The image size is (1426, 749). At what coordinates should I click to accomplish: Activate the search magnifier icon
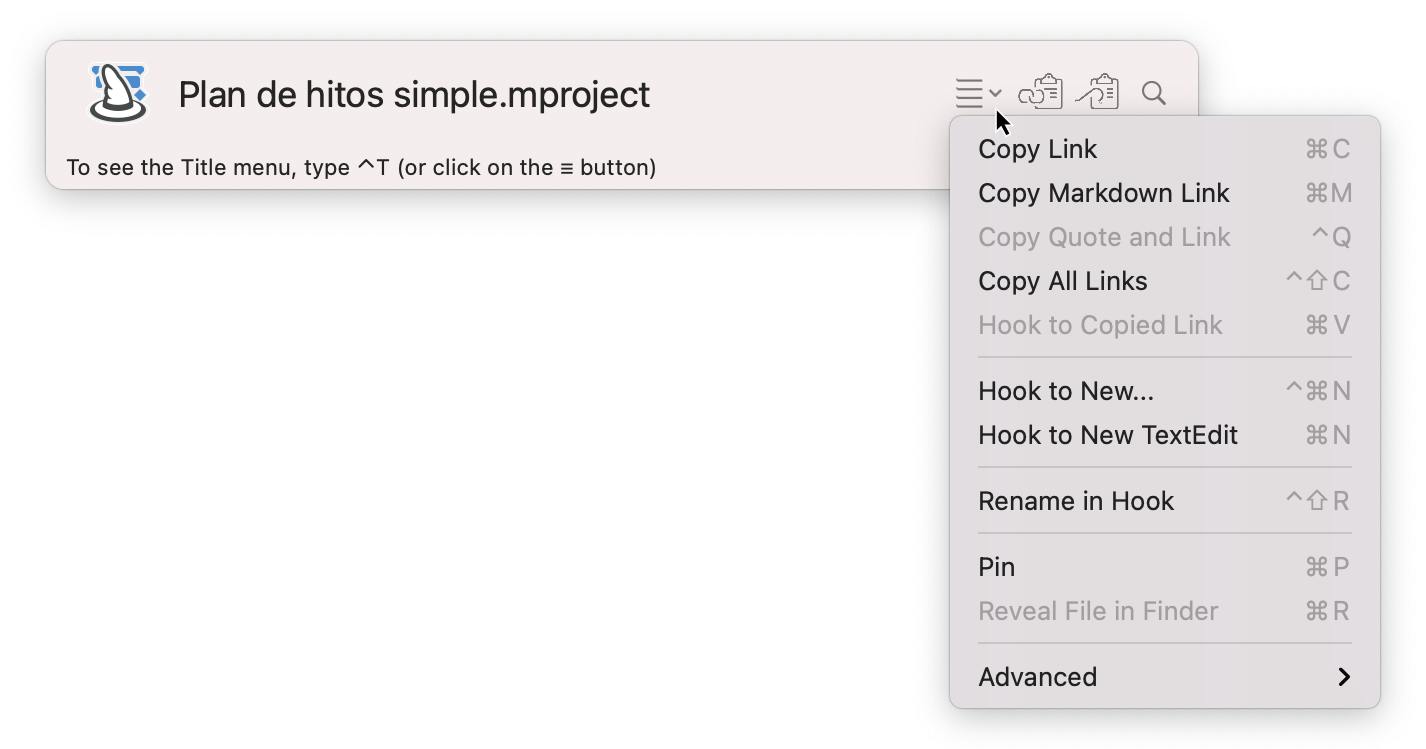tap(1153, 93)
